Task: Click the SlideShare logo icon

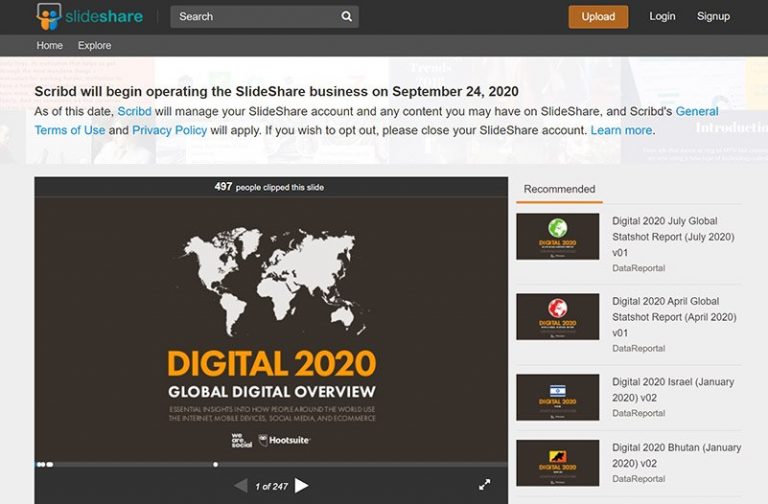Action: (x=49, y=17)
